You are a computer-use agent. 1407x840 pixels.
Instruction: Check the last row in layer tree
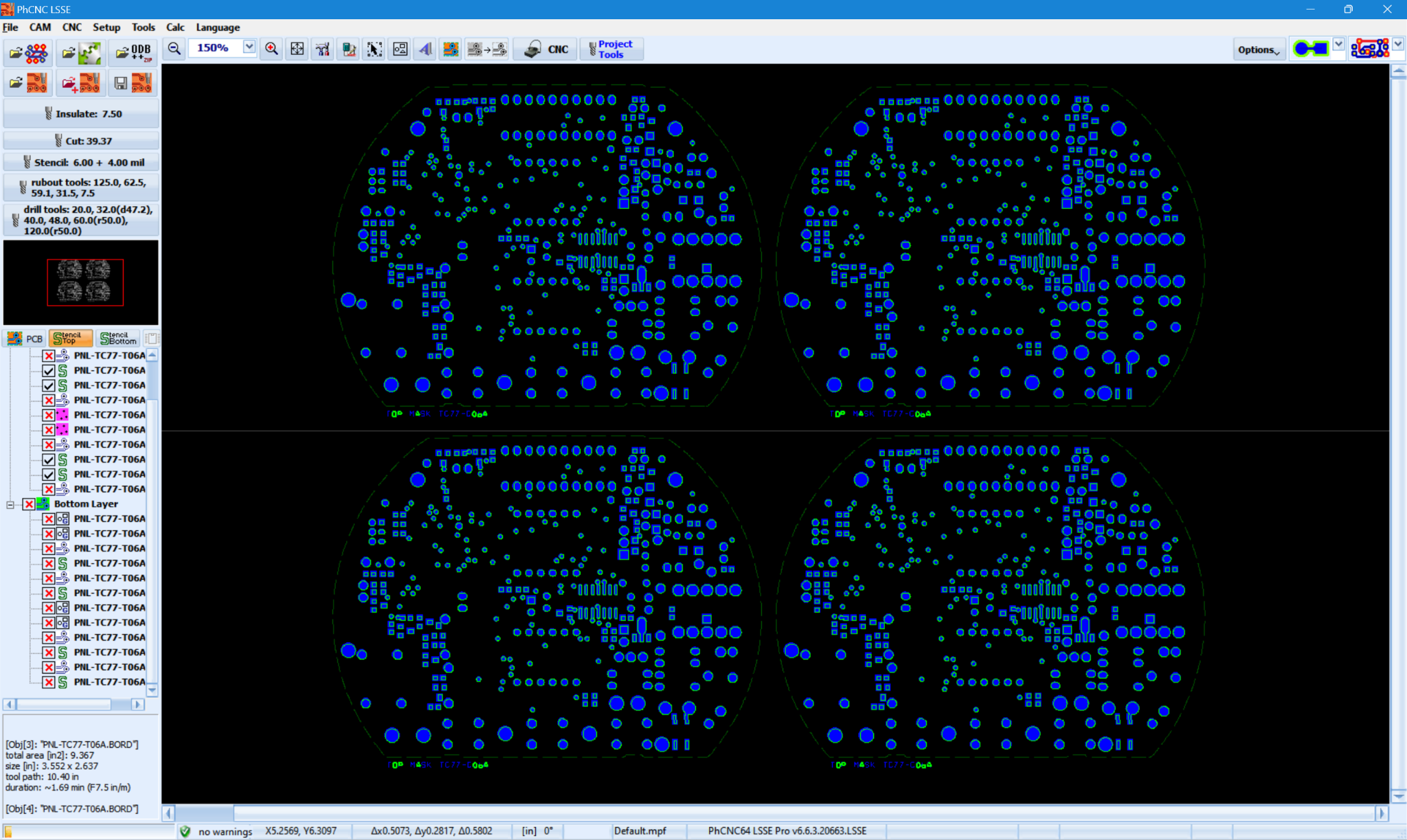[x=49, y=683]
